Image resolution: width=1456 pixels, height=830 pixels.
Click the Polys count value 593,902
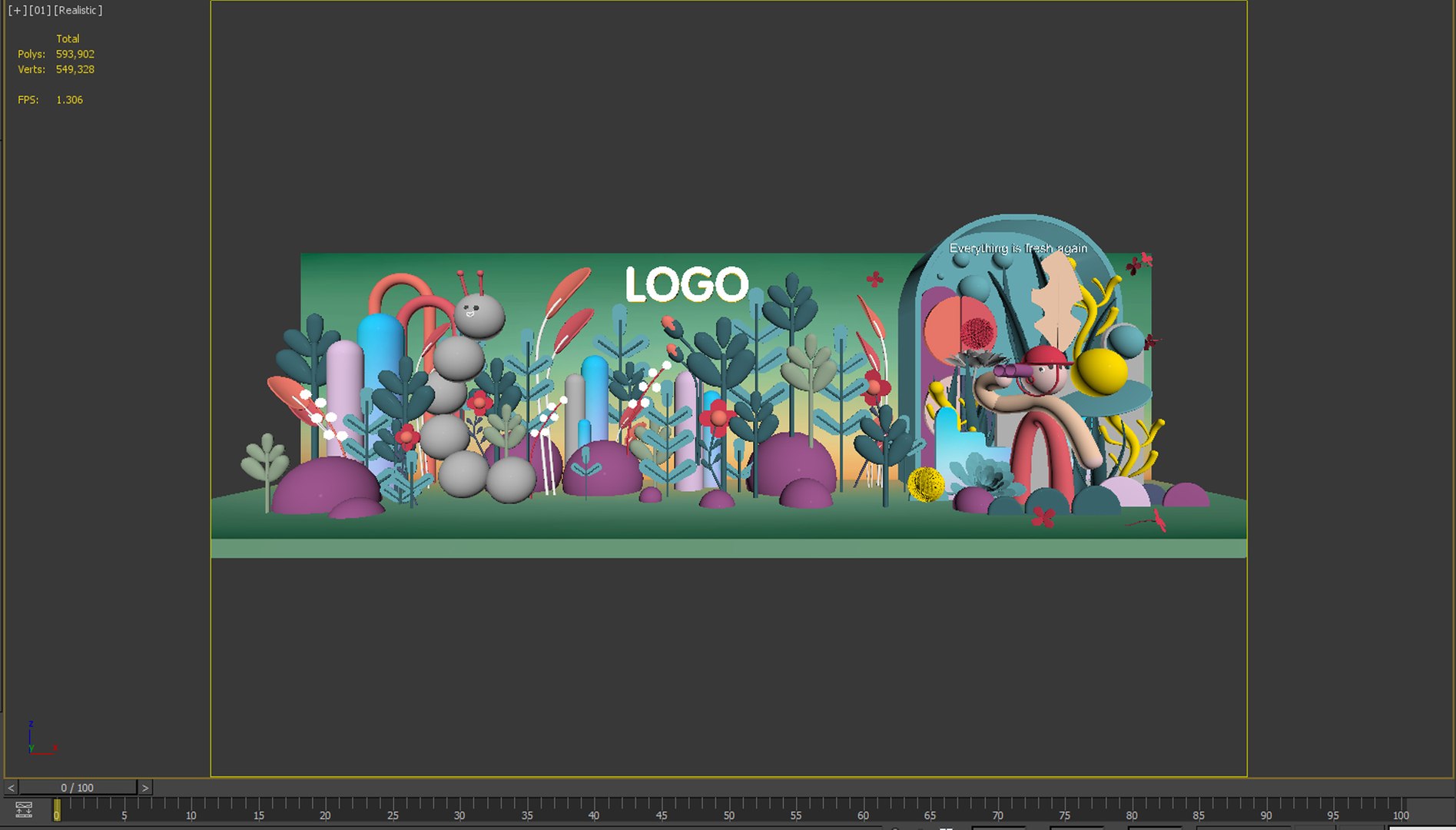[75, 54]
